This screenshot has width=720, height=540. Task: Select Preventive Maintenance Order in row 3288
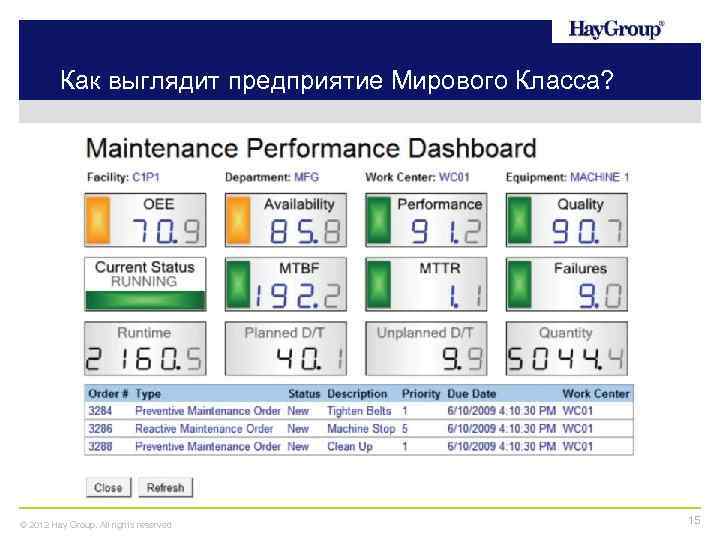[208, 446]
